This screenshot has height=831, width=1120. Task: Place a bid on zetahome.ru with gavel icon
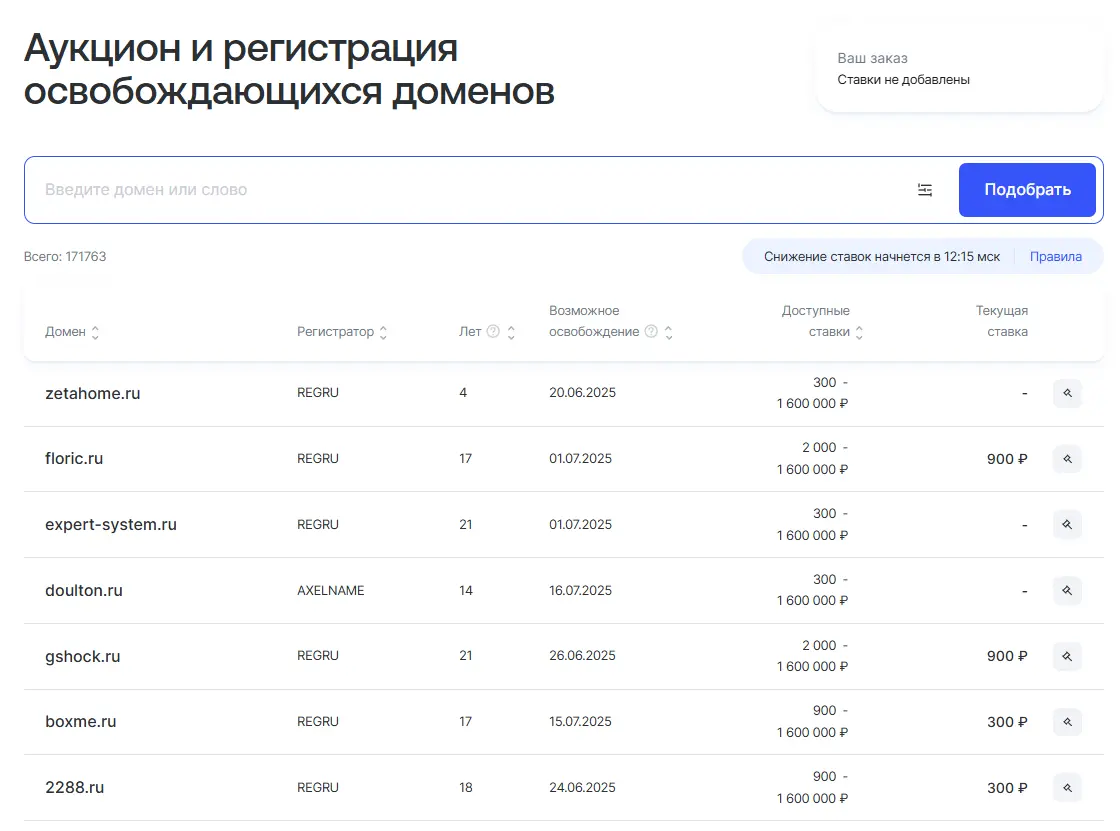click(1066, 393)
